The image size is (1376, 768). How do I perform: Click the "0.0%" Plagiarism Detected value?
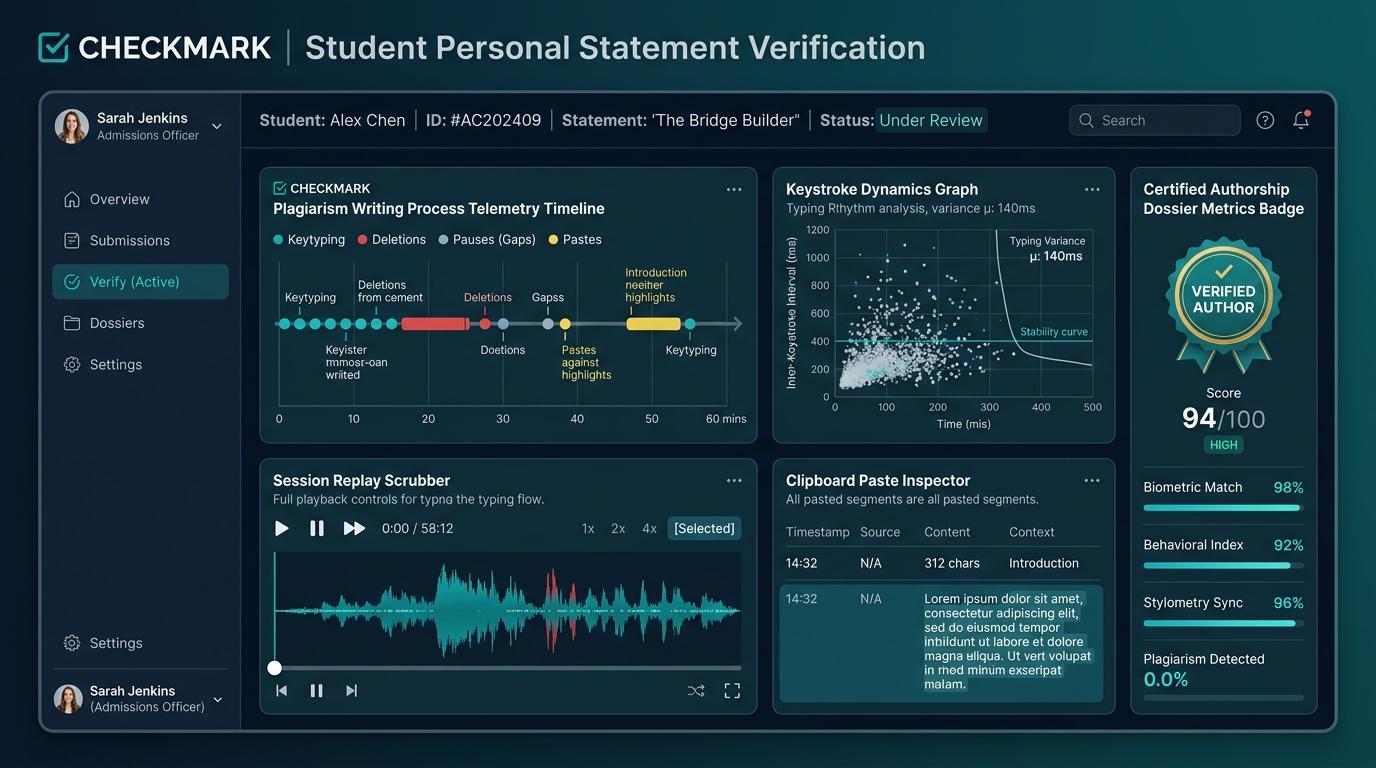pos(1166,680)
